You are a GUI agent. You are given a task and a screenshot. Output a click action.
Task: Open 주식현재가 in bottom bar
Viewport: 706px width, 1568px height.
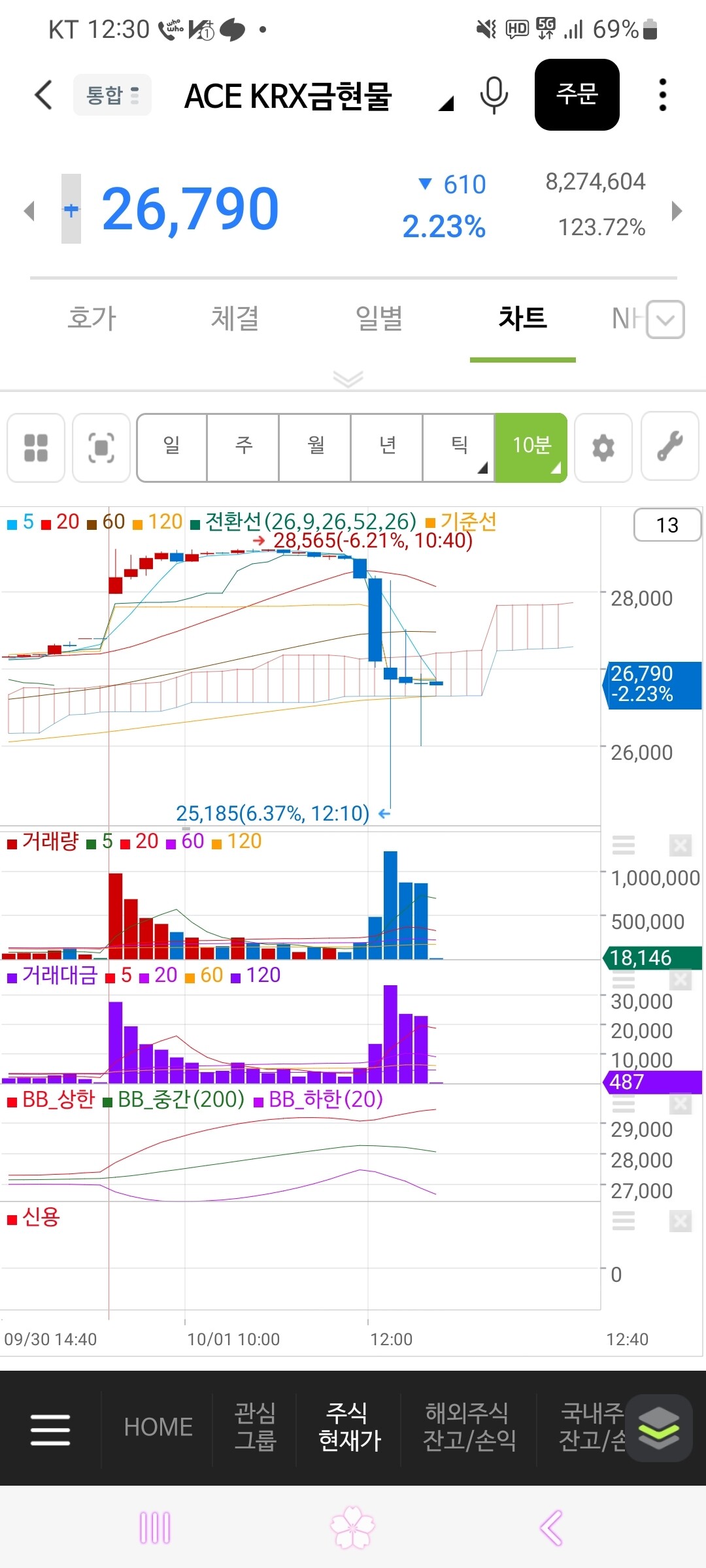coord(350,1426)
